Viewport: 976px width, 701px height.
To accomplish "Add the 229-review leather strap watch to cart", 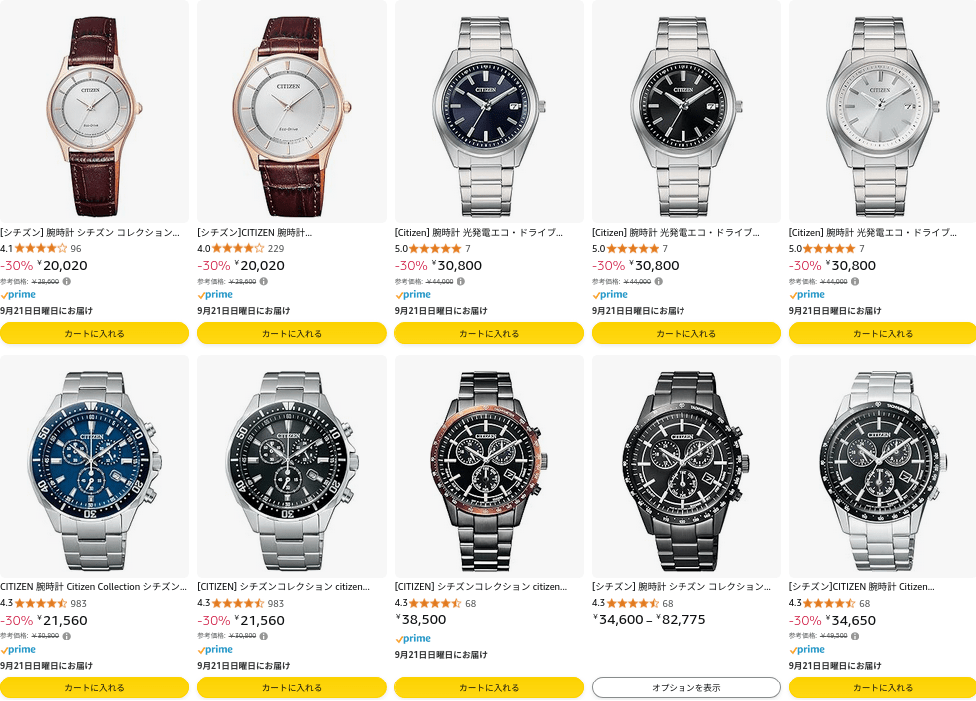I will click(x=291, y=333).
